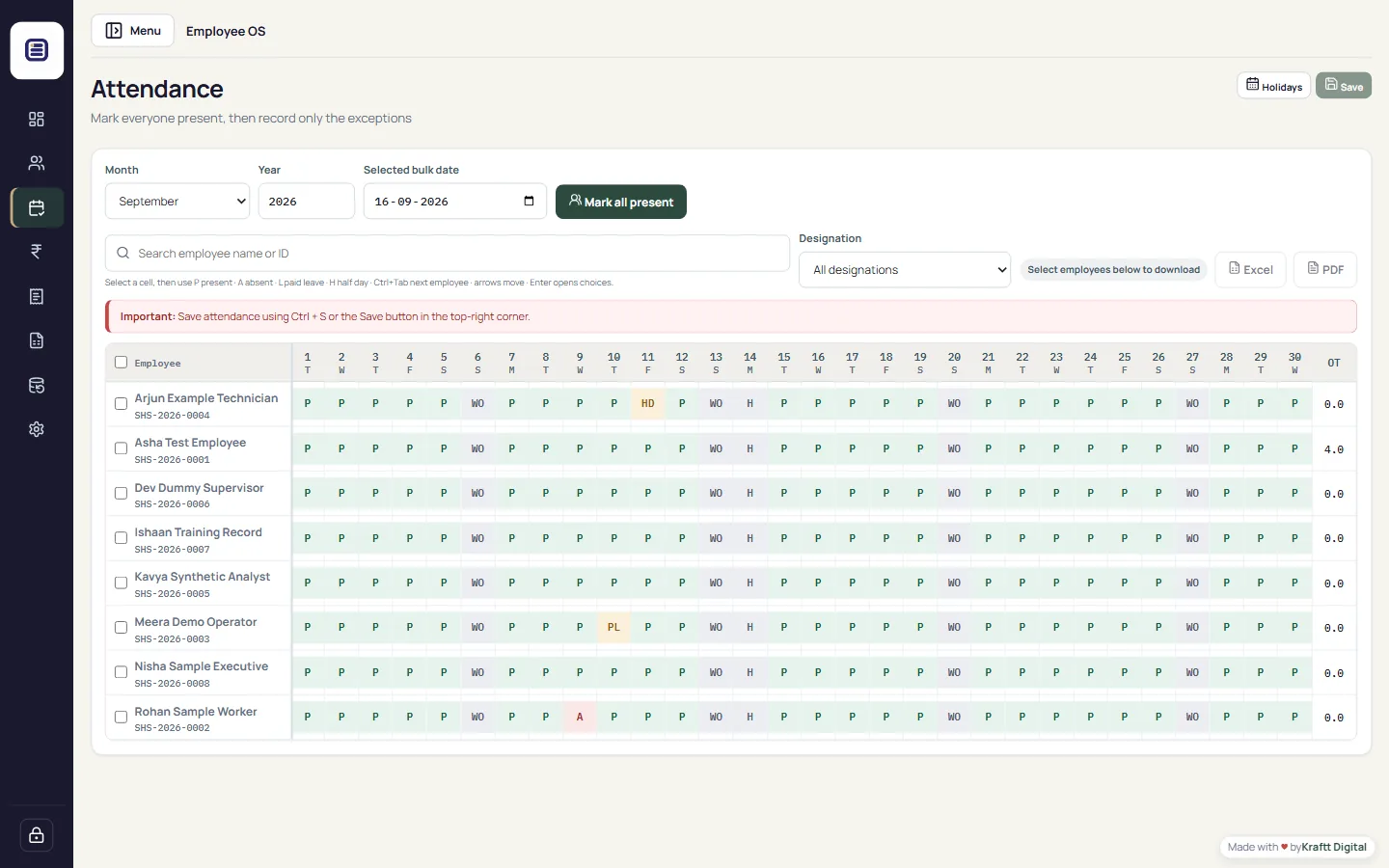This screenshot has width=1389, height=868.
Task: Click the day 30 column header
Action: click(1294, 363)
